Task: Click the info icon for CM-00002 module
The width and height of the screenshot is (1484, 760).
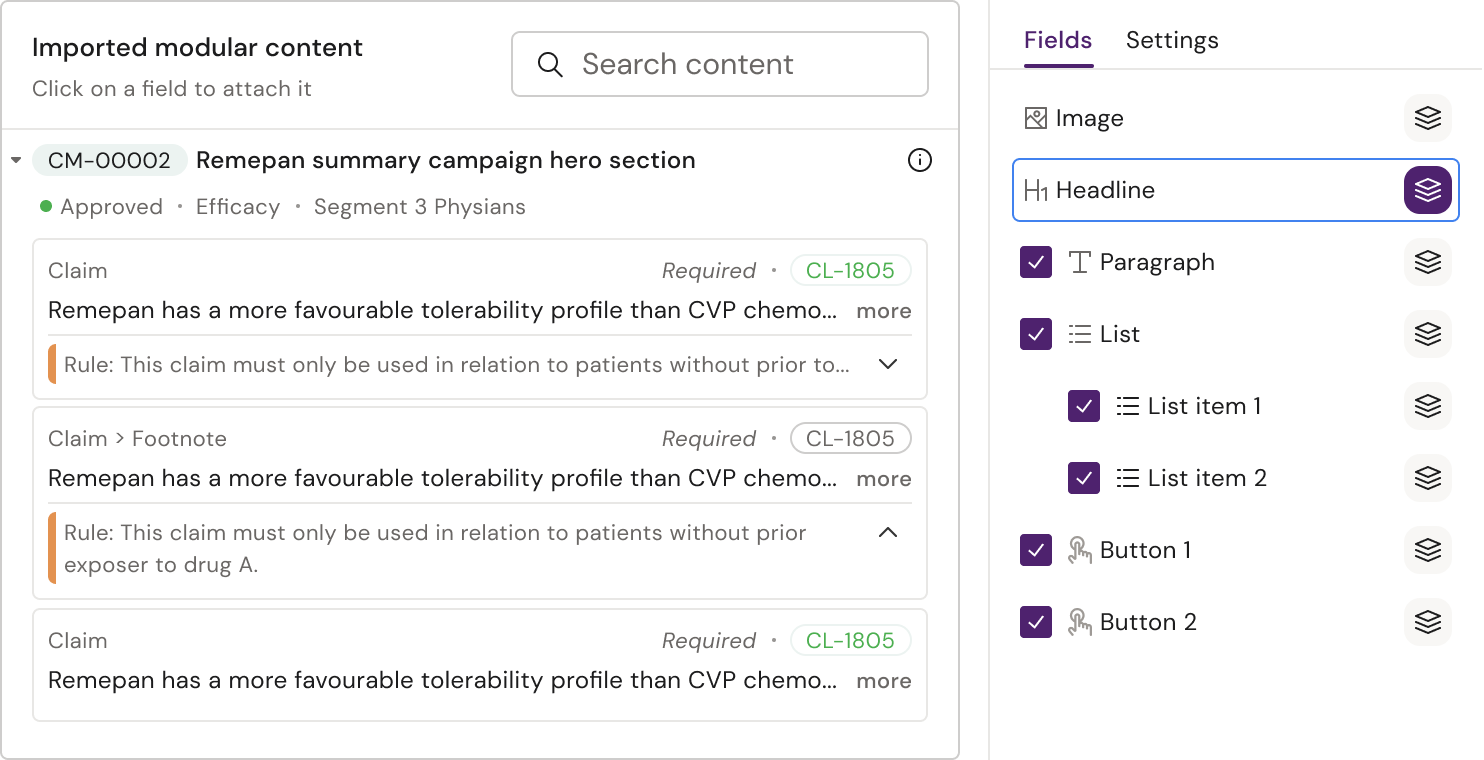Action: coord(919,160)
